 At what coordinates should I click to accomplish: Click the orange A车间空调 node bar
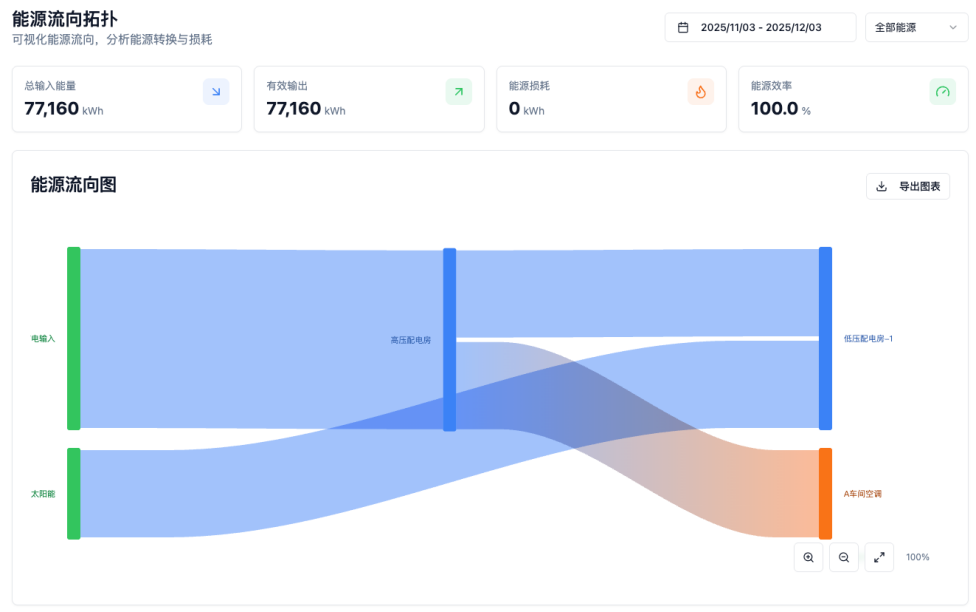coord(825,493)
